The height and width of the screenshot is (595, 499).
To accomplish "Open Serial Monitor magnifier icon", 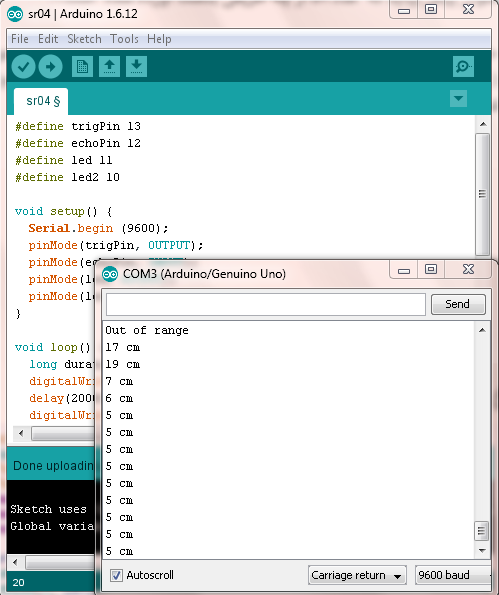I will coord(463,67).
